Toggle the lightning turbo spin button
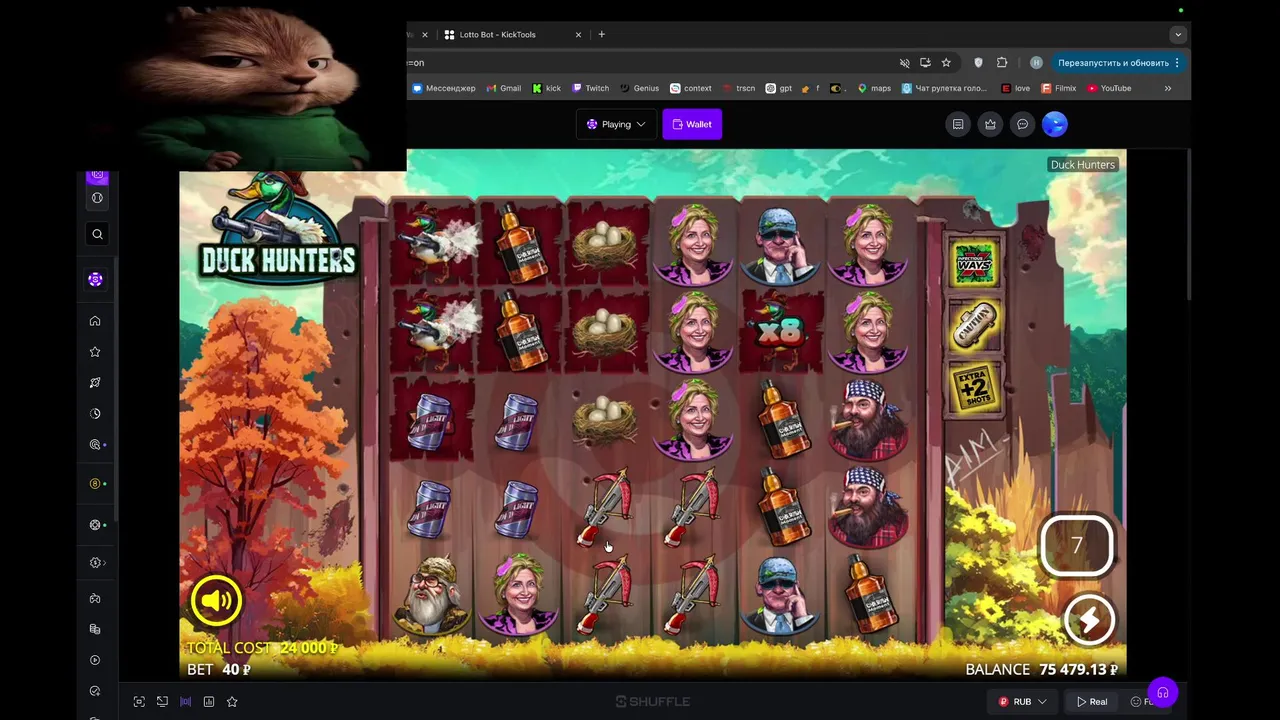1280x720 pixels. 1089,620
